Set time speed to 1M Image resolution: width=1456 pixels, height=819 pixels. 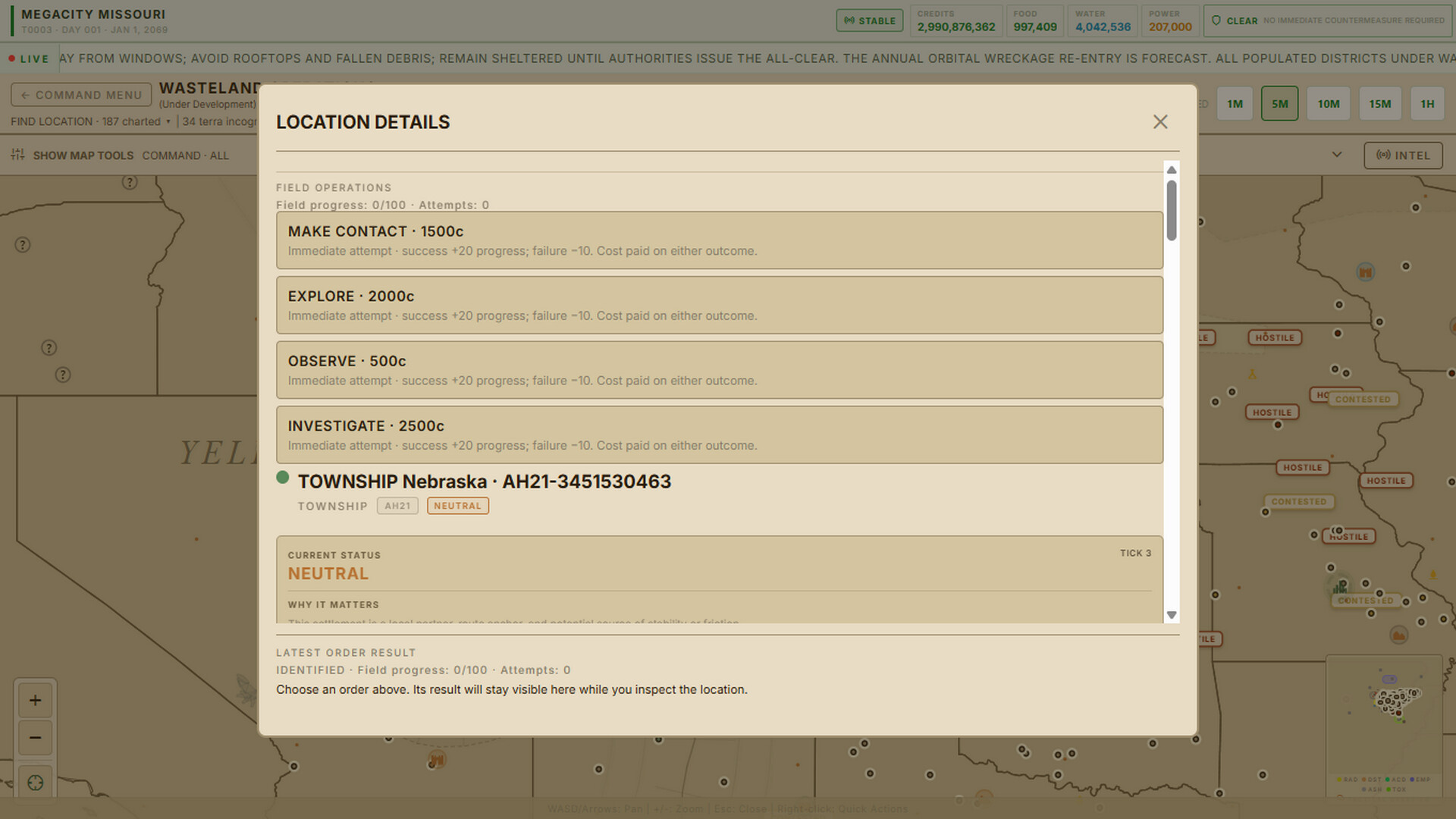pos(1235,104)
